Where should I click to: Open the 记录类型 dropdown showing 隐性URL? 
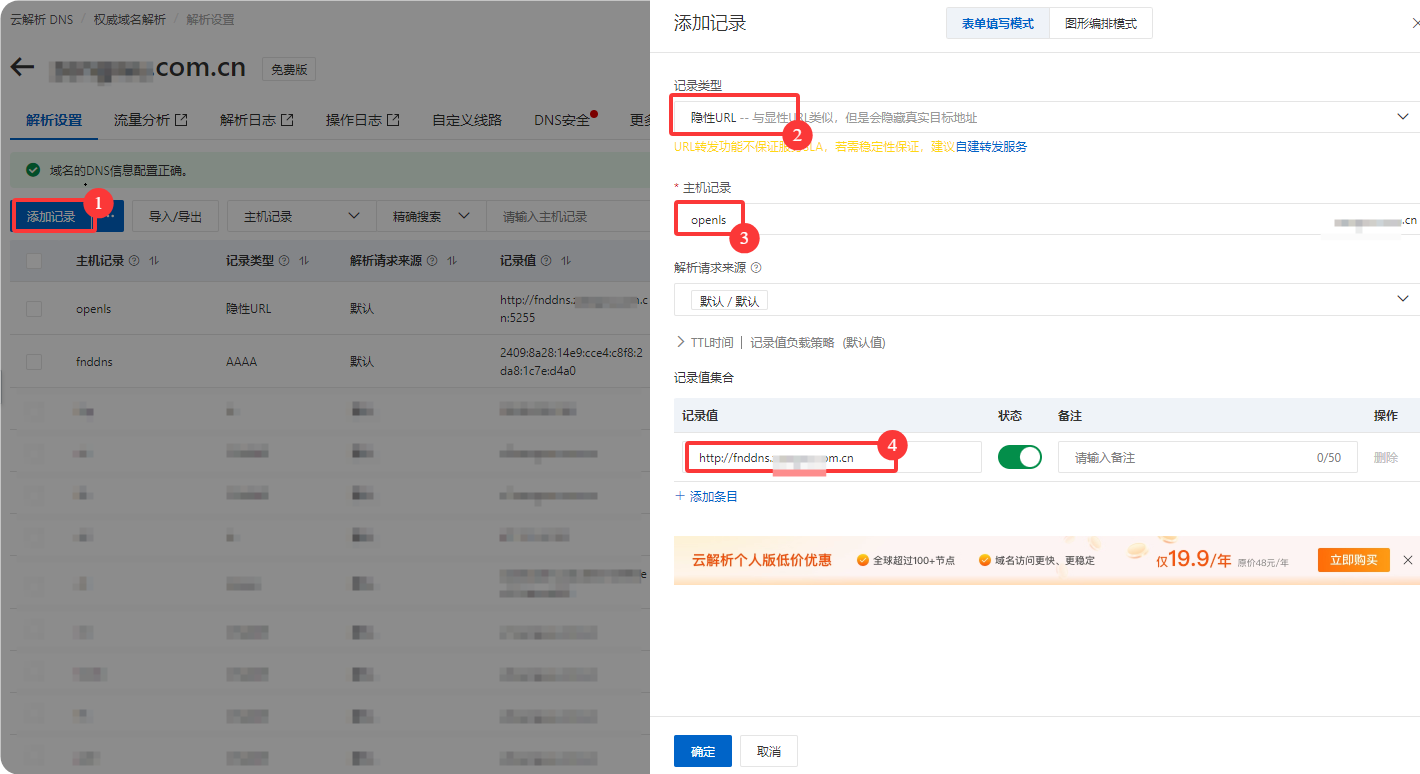1045,117
